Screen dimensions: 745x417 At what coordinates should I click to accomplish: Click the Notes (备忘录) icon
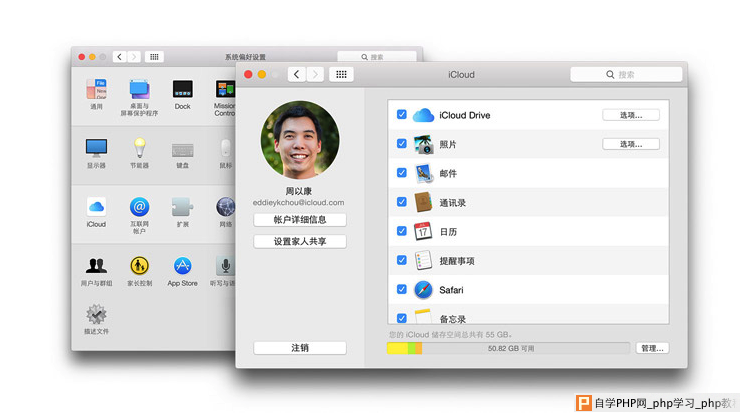[423, 316]
